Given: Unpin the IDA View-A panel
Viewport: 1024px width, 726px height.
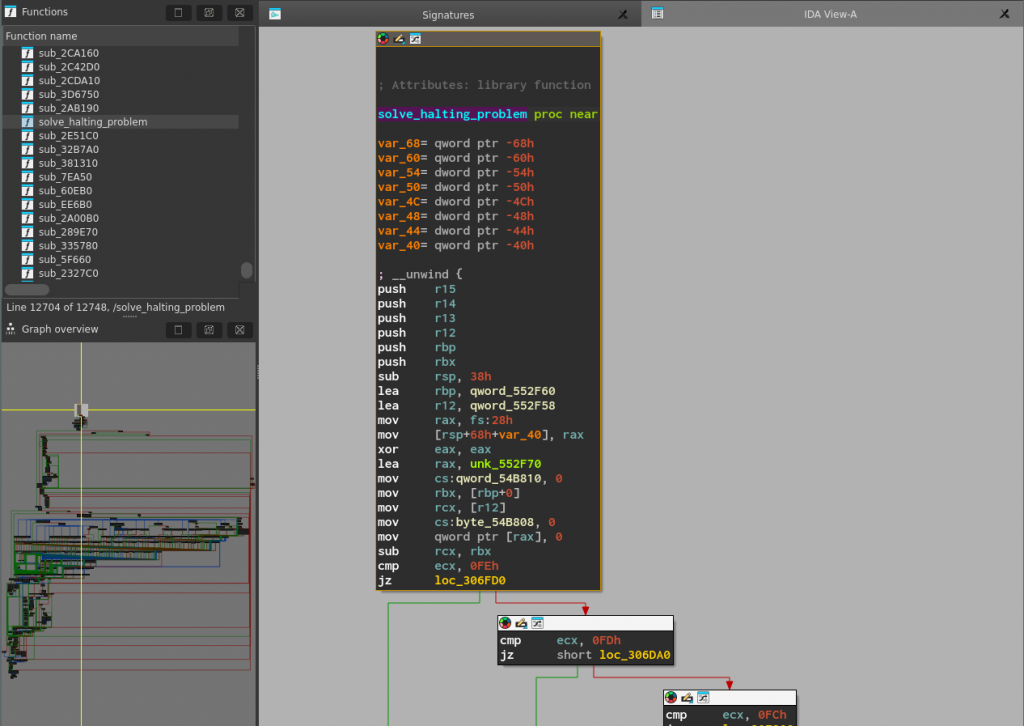Looking at the screenshot, I should coord(1005,14).
